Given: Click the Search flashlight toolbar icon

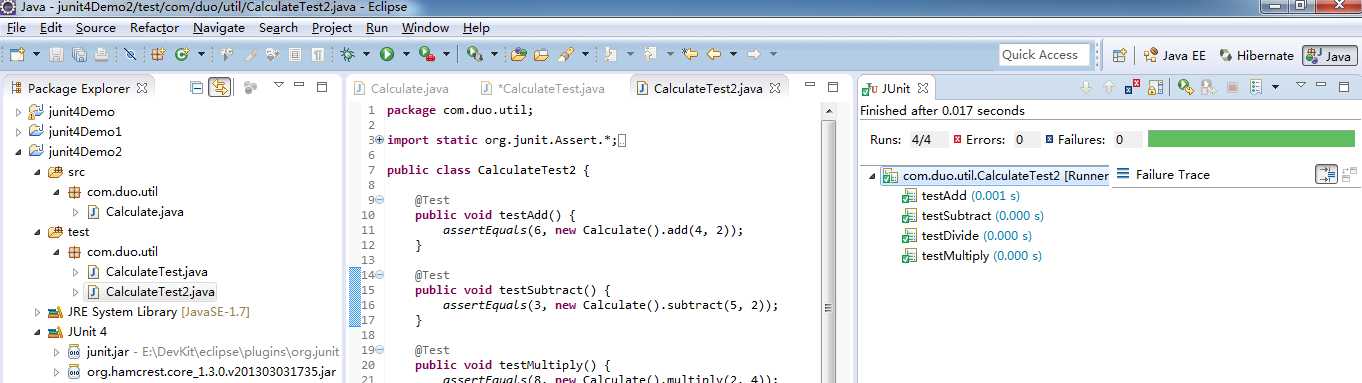Looking at the screenshot, I should tap(566, 54).
